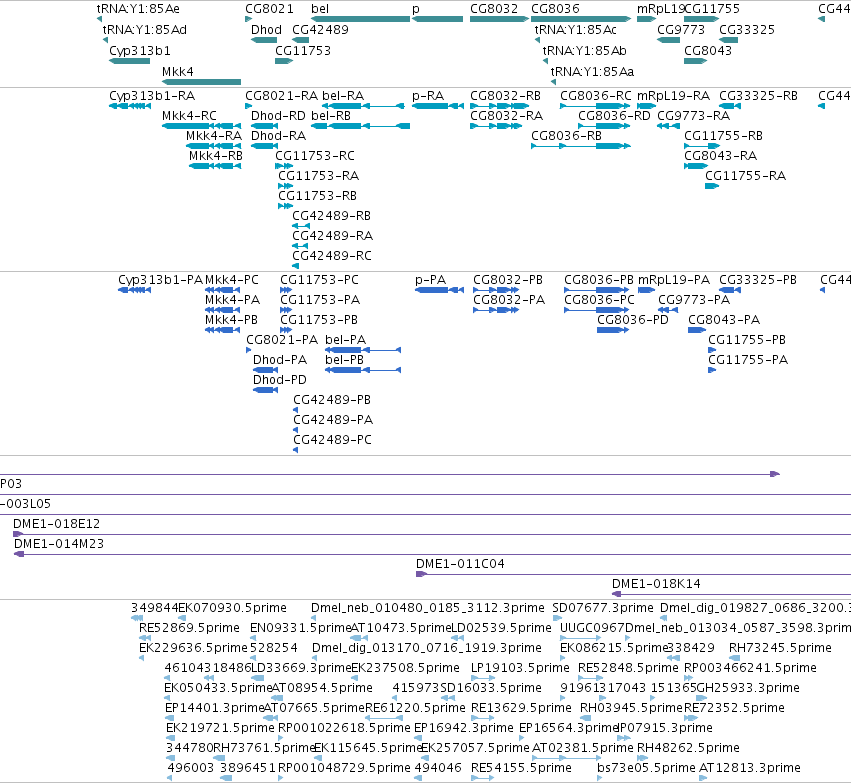Click the bs73e05.5prime EST label
851x783 pixels.
point(646,768)
